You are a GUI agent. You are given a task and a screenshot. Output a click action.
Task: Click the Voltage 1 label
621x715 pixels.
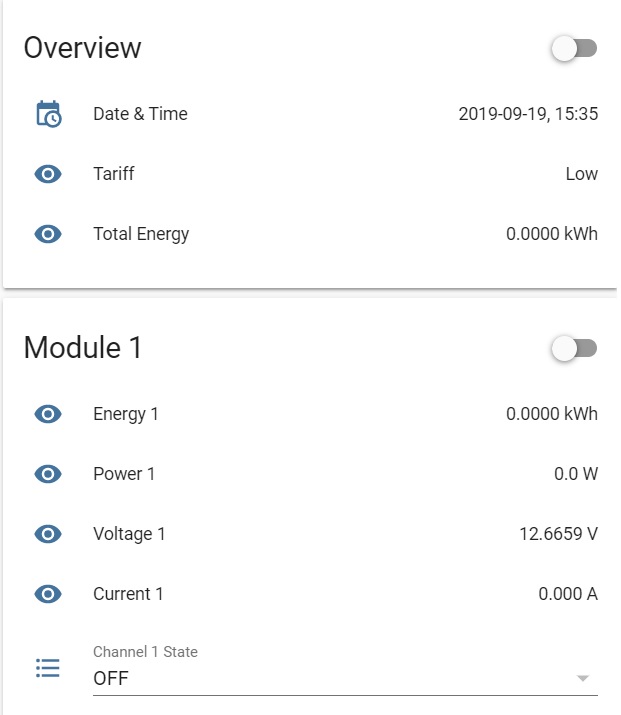coord(129,534)
